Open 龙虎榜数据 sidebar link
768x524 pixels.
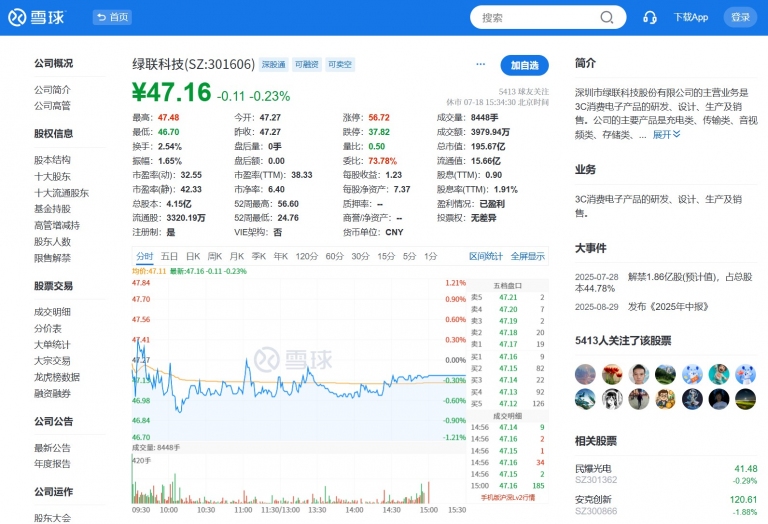coord(57,377)
